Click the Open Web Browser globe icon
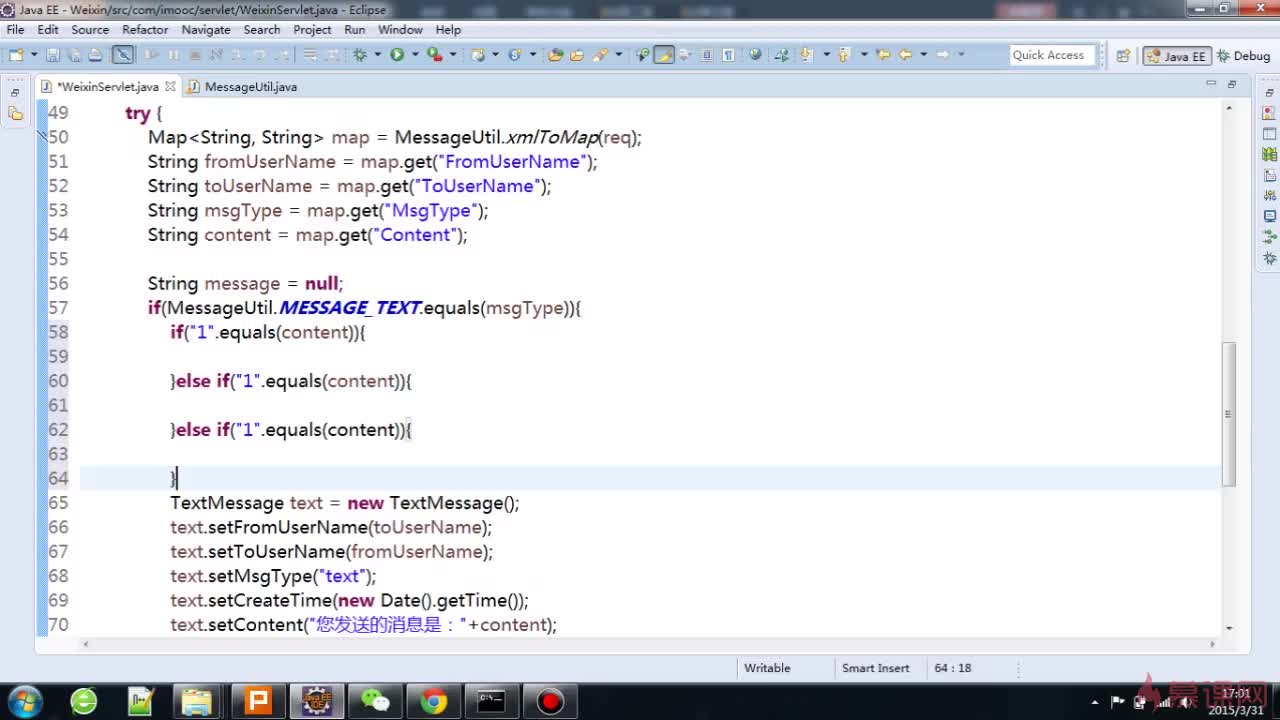Viewport: 1280px width, 720px height. [x=756, y=55]
